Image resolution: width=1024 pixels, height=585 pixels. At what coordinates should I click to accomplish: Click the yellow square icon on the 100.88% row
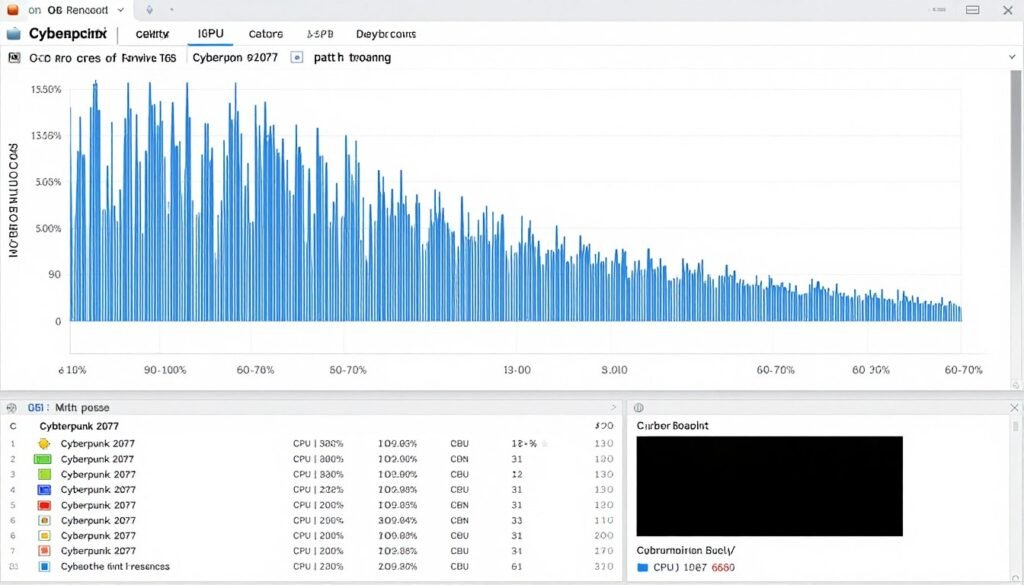coord(44,535)
